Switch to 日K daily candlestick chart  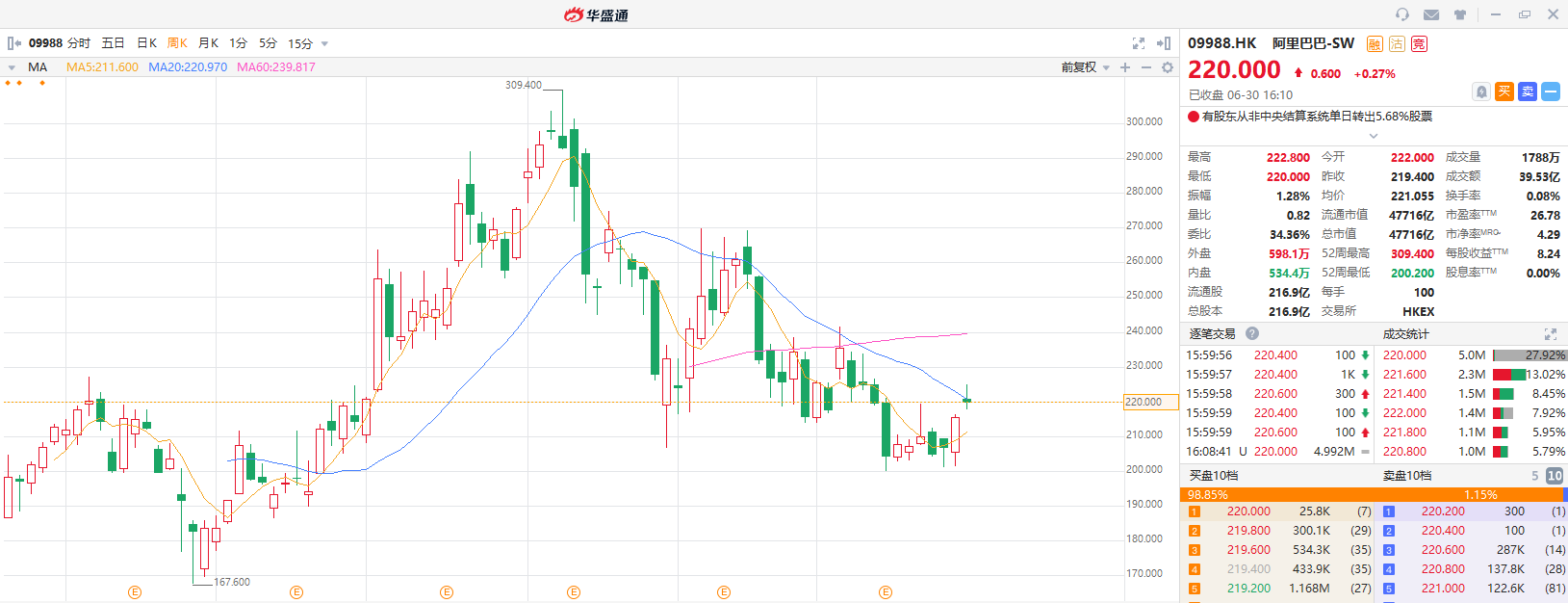tap(147, 43)
